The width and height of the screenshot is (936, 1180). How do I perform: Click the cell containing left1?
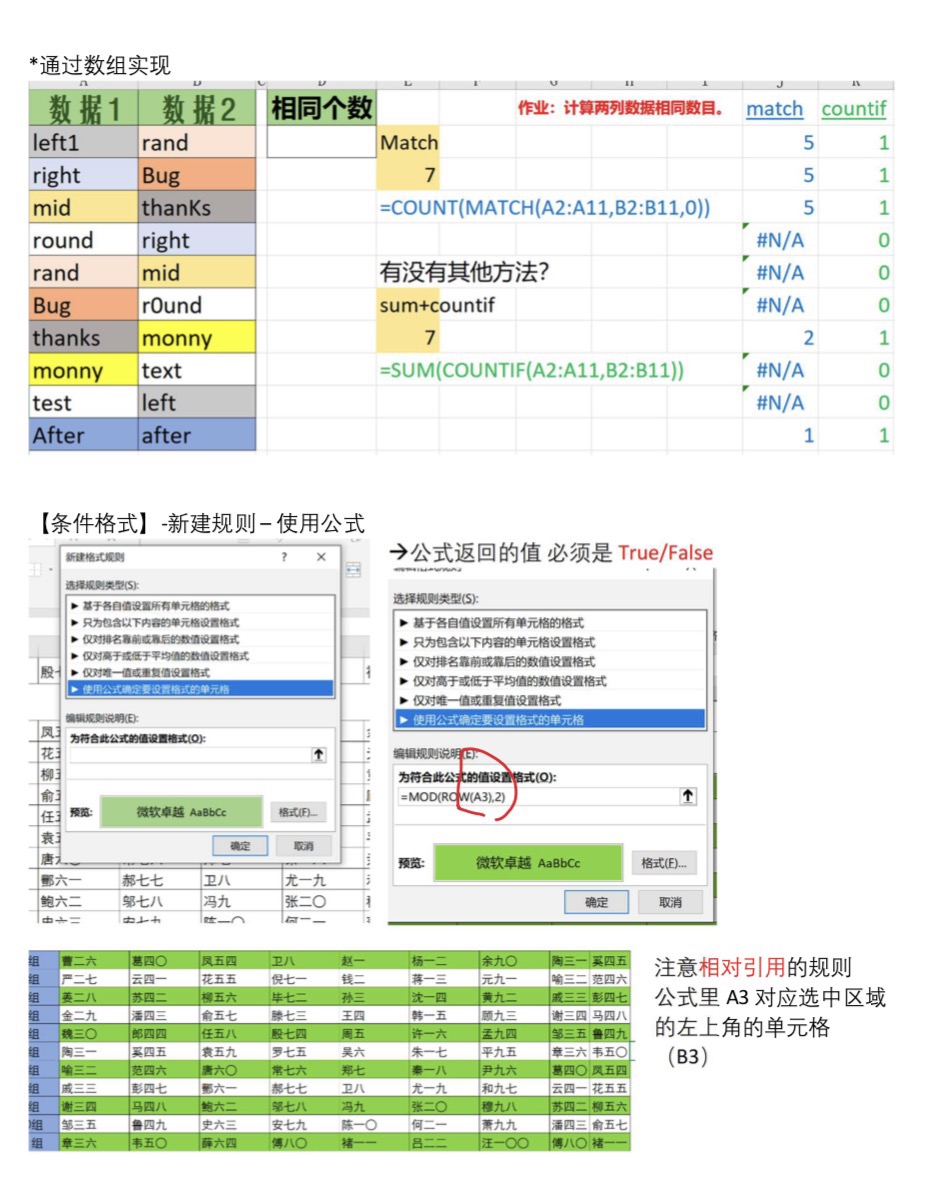[84, 142]
